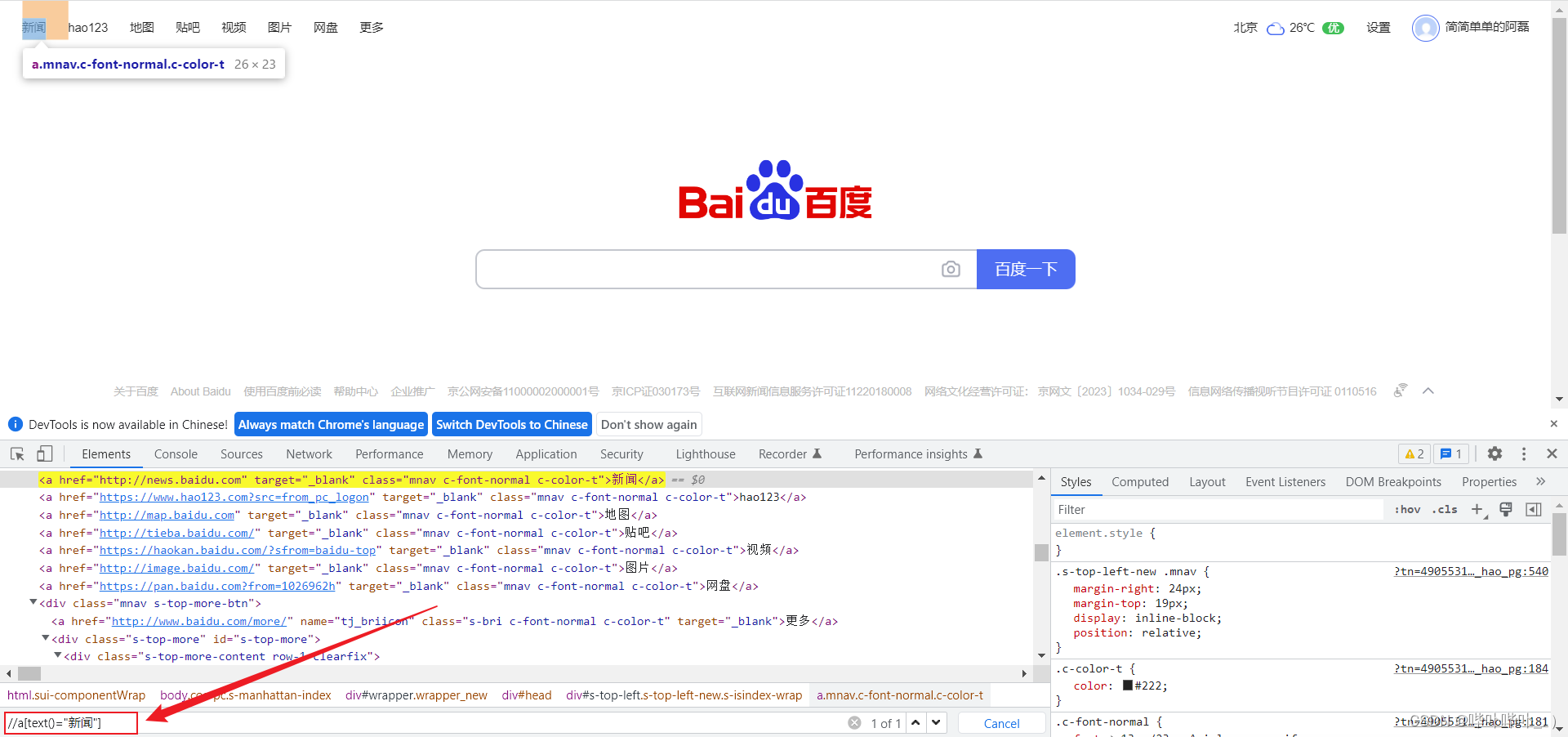
Task: Open the 贴吧 nav link
Action: 187,28
